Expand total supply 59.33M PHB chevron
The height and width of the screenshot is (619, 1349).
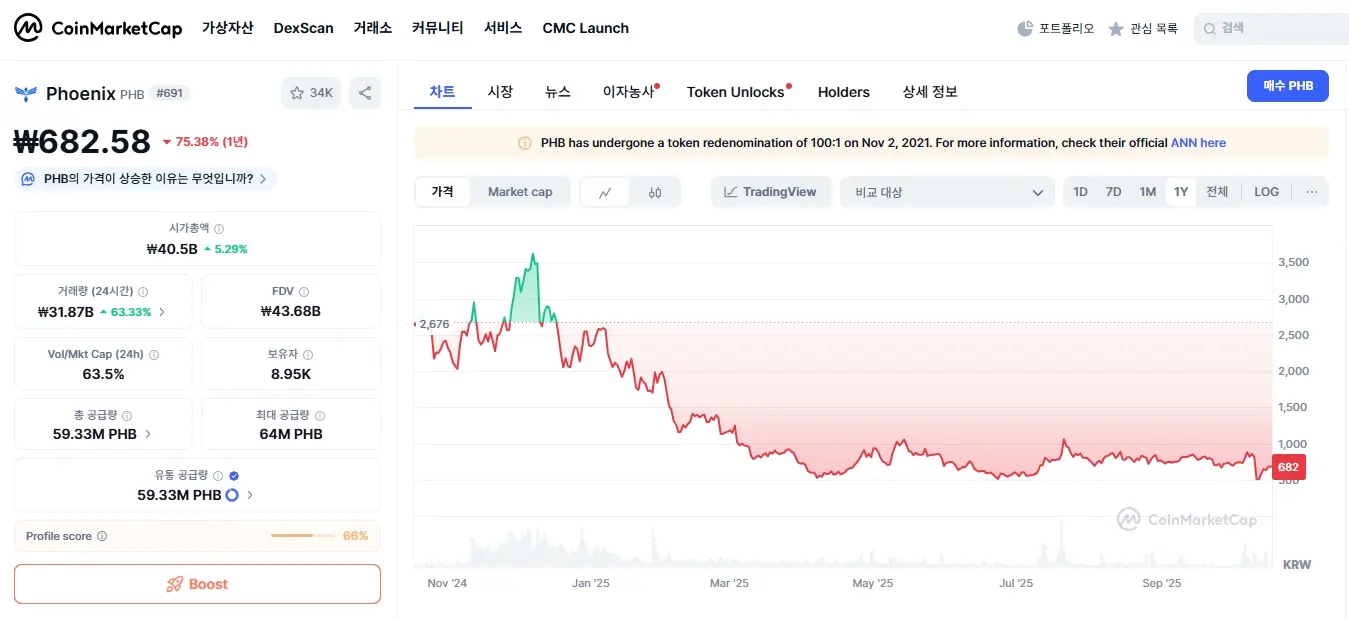[x=148, y=434]
